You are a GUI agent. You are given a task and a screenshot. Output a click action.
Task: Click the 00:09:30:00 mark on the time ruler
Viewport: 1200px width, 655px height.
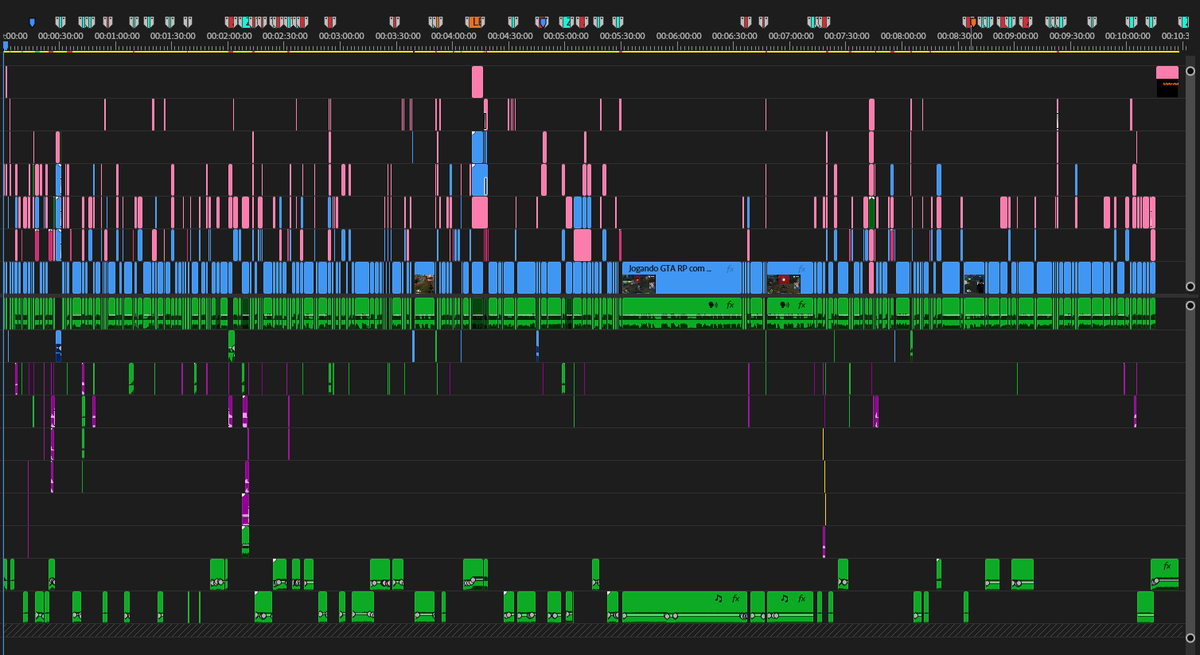pyautogui.click(x=1072, y=35)
